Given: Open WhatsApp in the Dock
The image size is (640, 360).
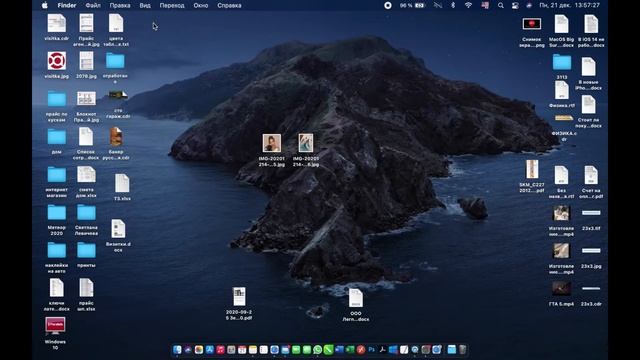Looking at the screenshot, I should 318,350.
